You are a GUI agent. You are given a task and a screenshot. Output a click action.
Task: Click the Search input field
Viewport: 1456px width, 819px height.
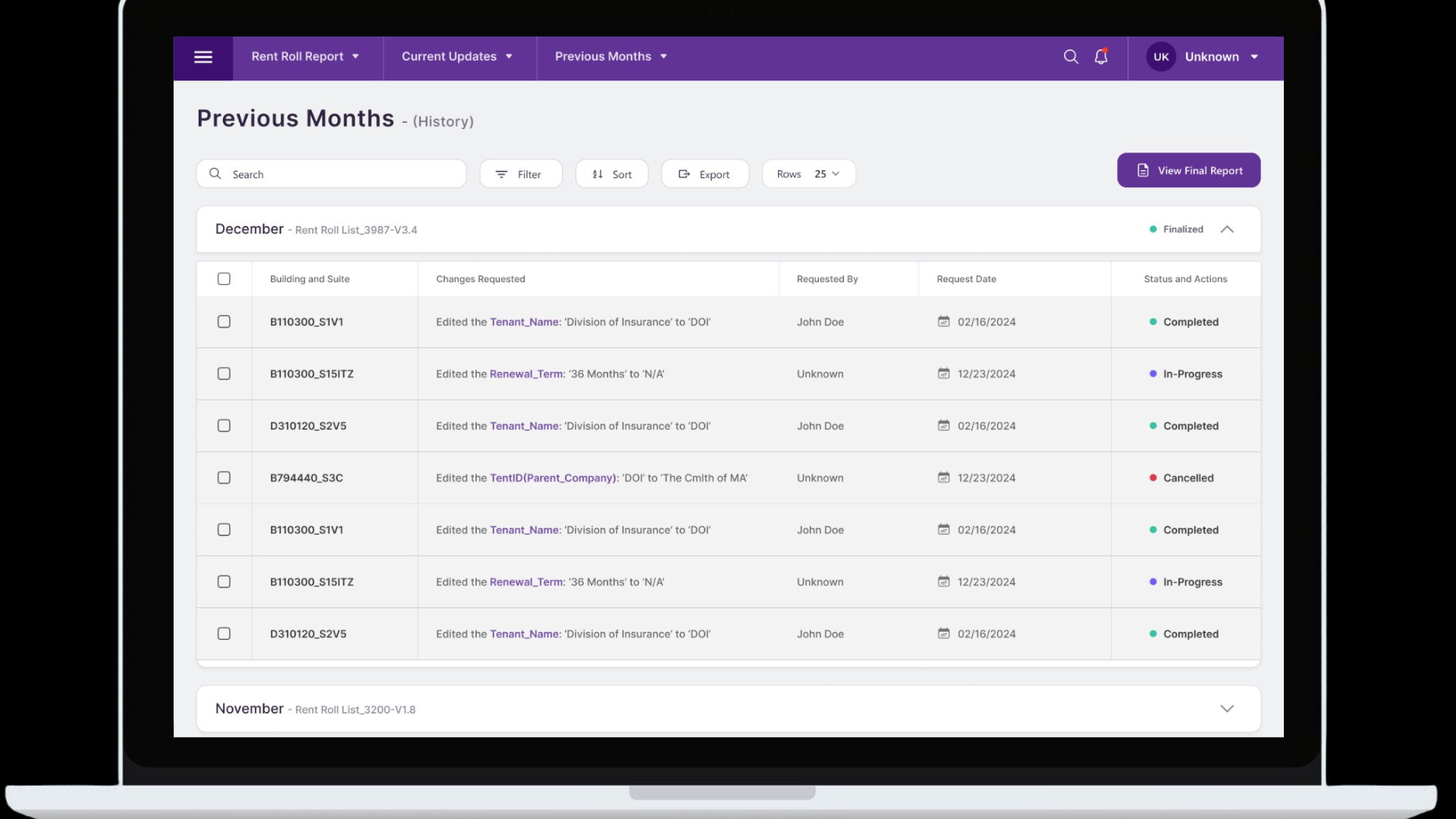[x=332, y=174]
